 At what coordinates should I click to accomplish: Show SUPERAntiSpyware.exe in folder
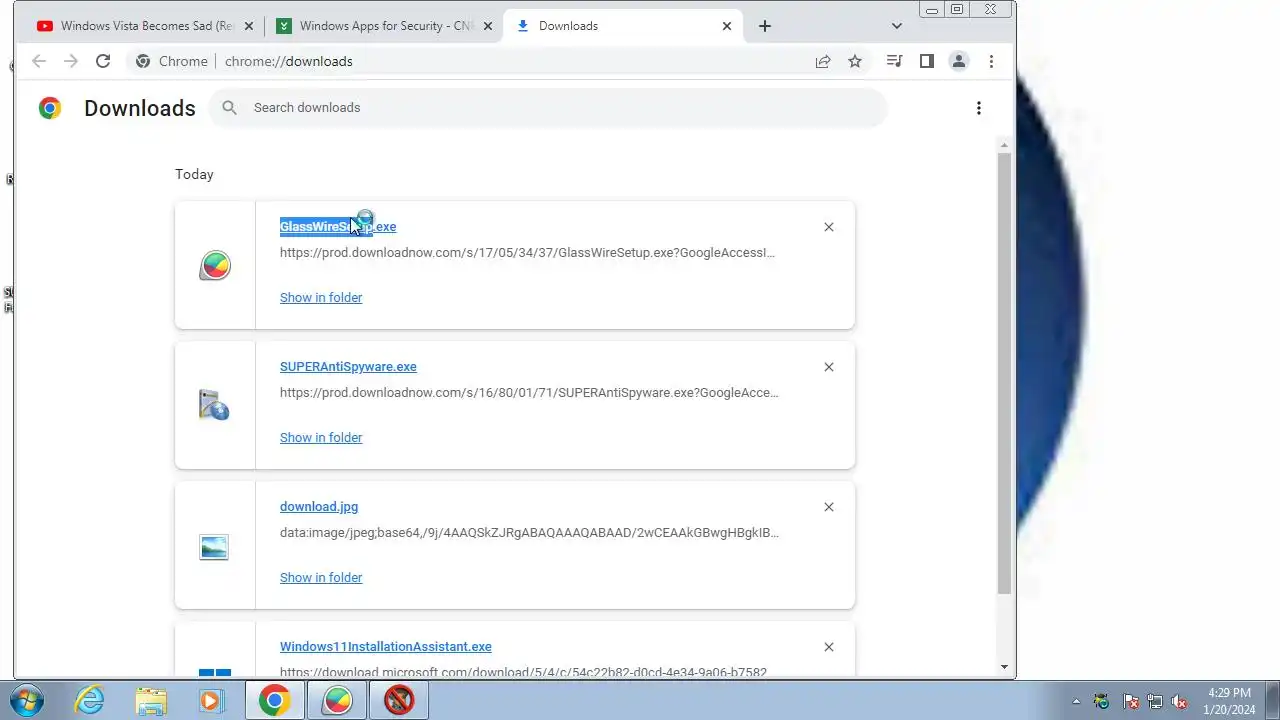[x=321, y=437]
